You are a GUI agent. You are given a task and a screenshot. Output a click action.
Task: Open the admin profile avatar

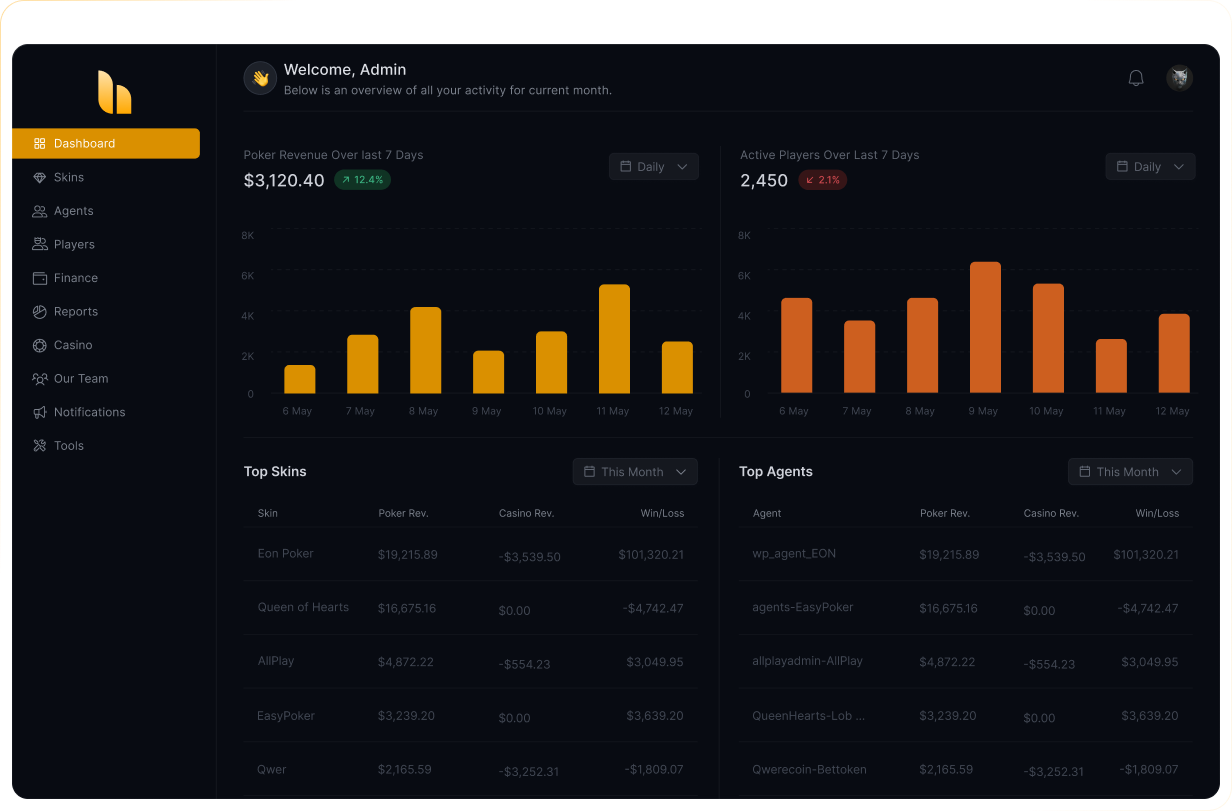pyautogui.click(x=1180, y=78)
